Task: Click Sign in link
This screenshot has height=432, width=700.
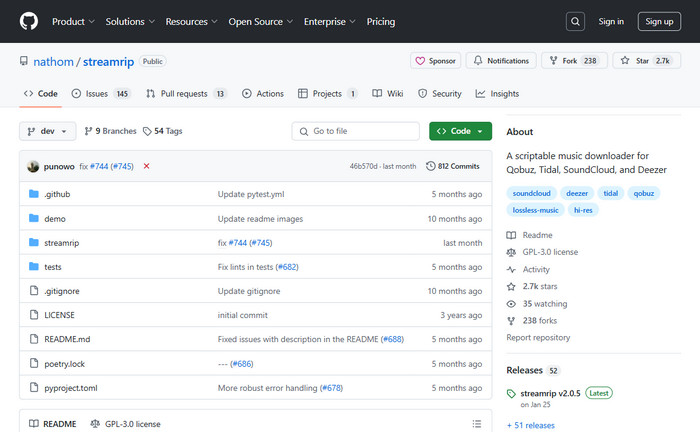Action: coord(611,21)
